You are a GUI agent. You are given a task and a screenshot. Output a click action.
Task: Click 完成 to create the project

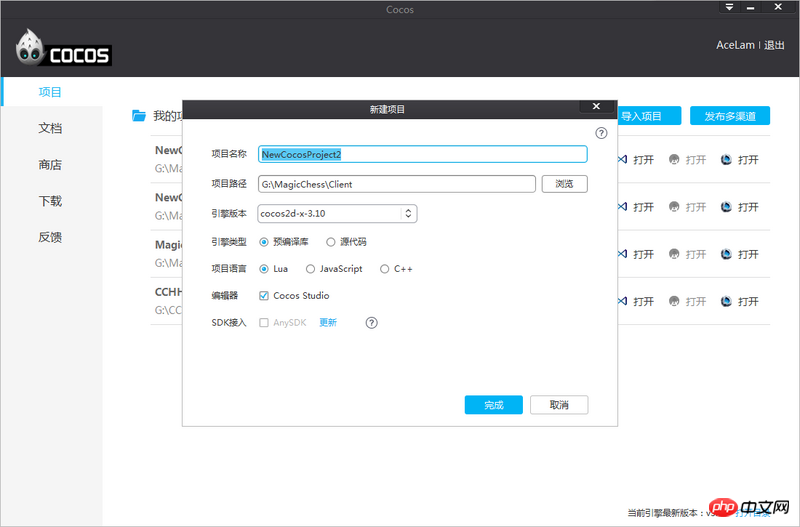point(493,405)
